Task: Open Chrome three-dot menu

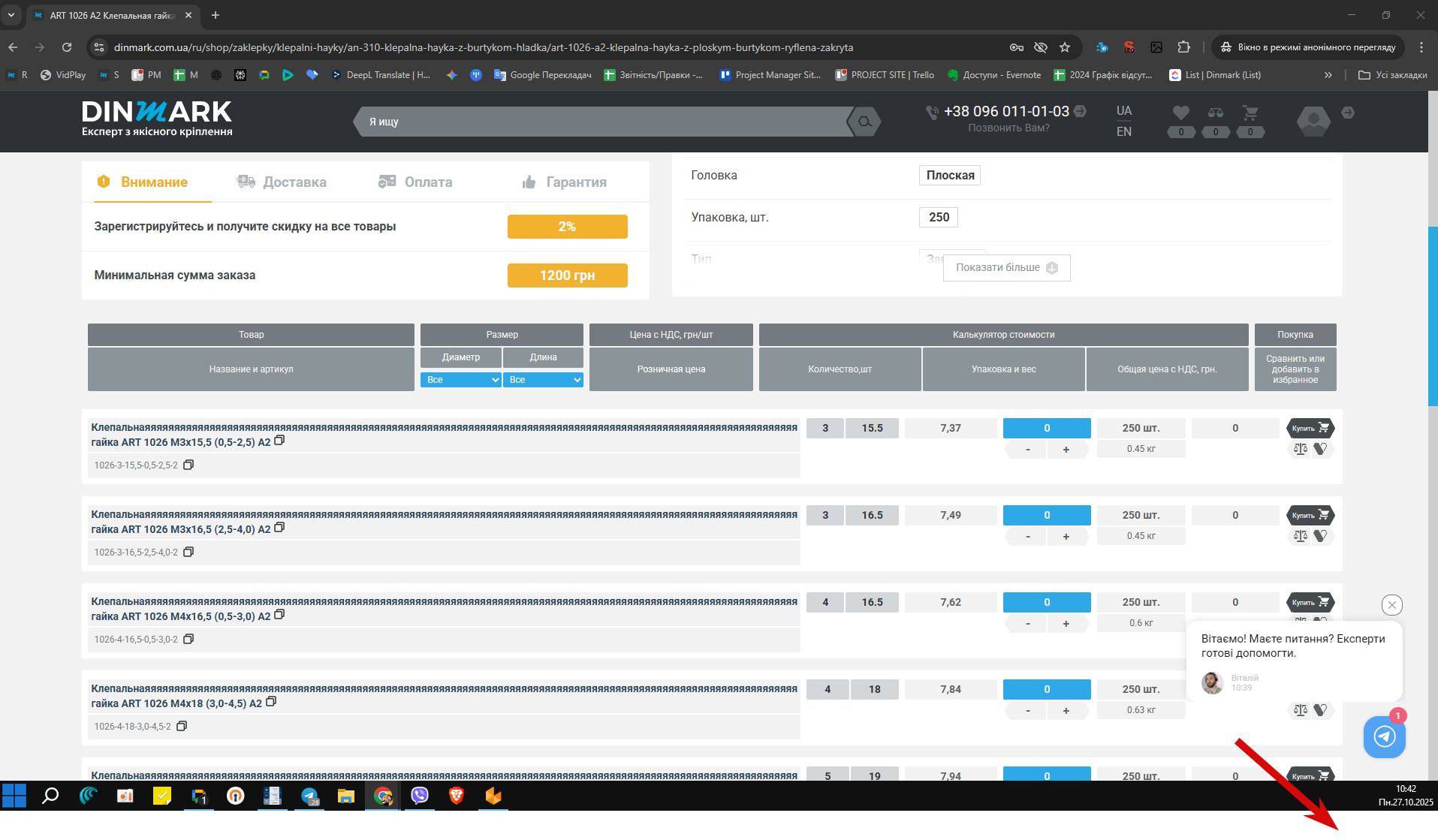Action: 1421,47
